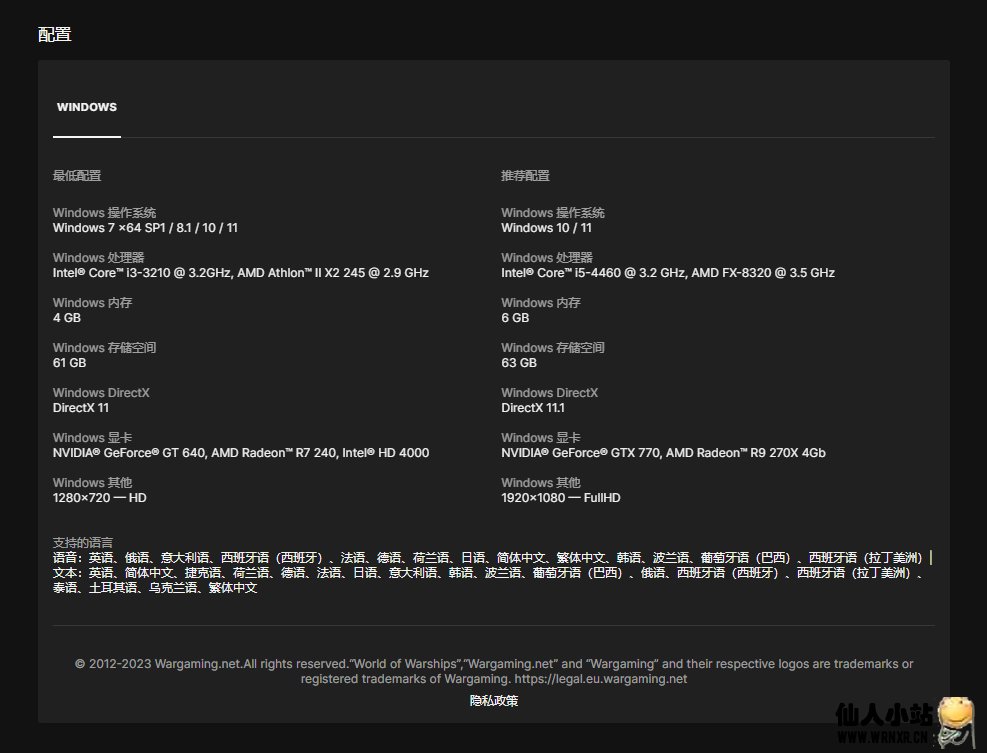Click the legal.eu.wargaming.net URL
This screenshot has width=987, height=753.
pos(601,679)
